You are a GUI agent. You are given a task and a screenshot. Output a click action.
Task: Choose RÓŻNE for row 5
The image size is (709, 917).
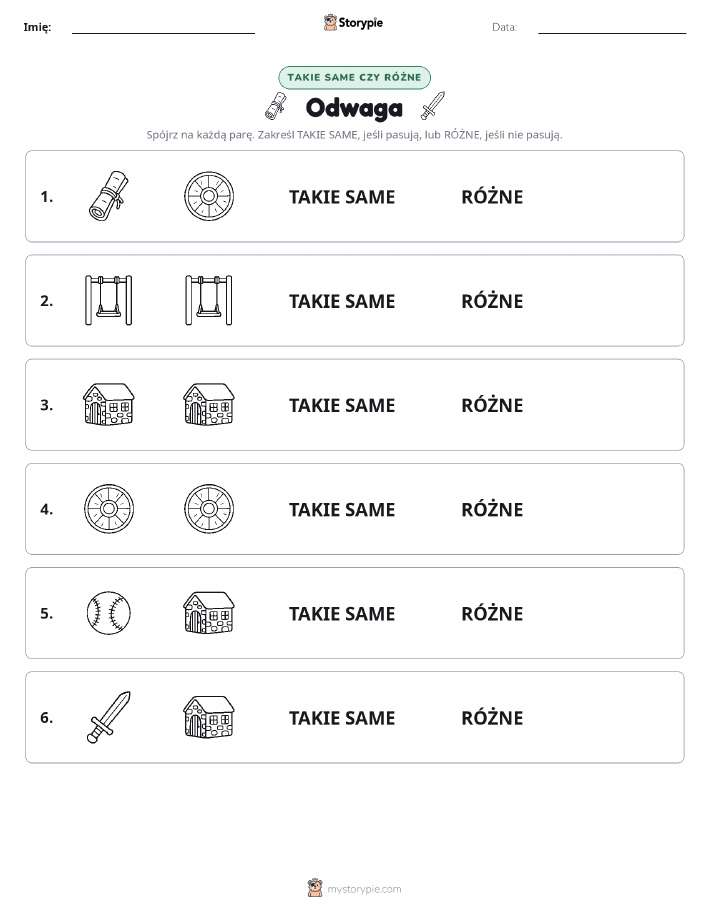coord(492,613)
